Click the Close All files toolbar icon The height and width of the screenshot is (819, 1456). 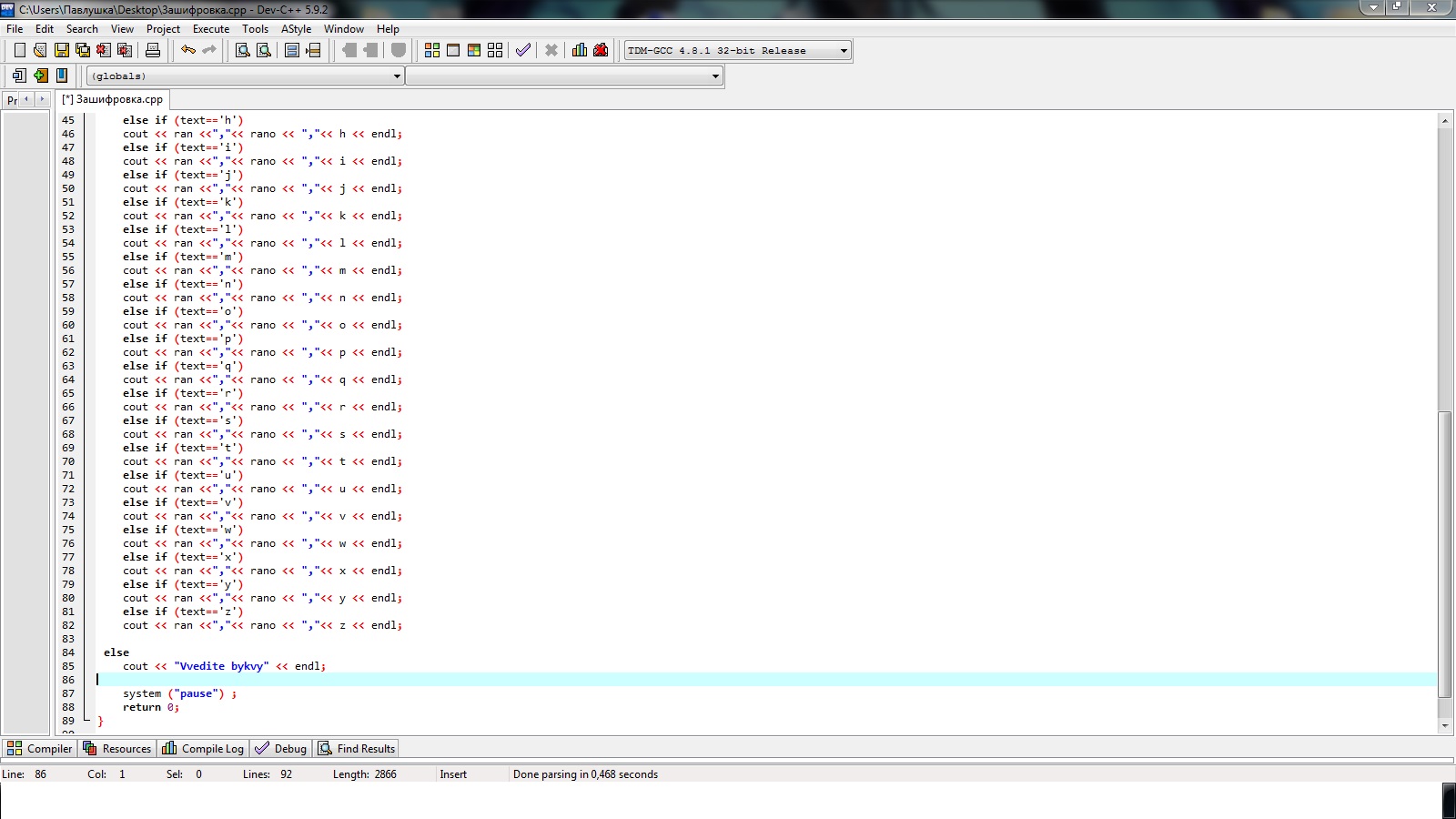point(125,50)
